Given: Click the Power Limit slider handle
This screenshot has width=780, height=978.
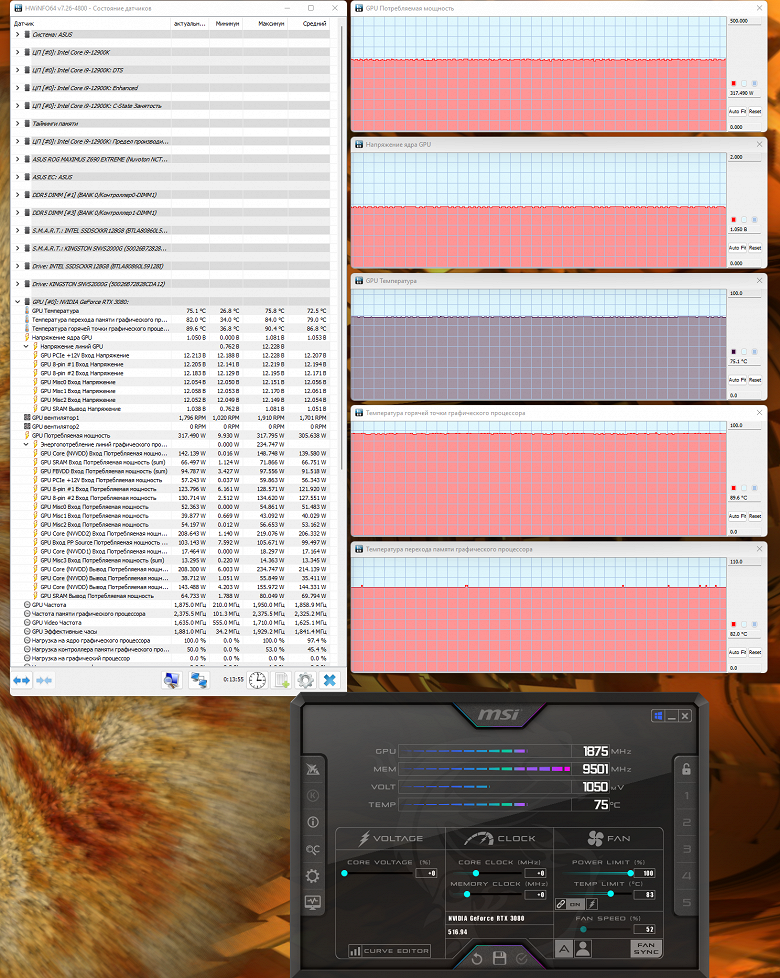Looking at the screenshot, I should coord(630,873).
